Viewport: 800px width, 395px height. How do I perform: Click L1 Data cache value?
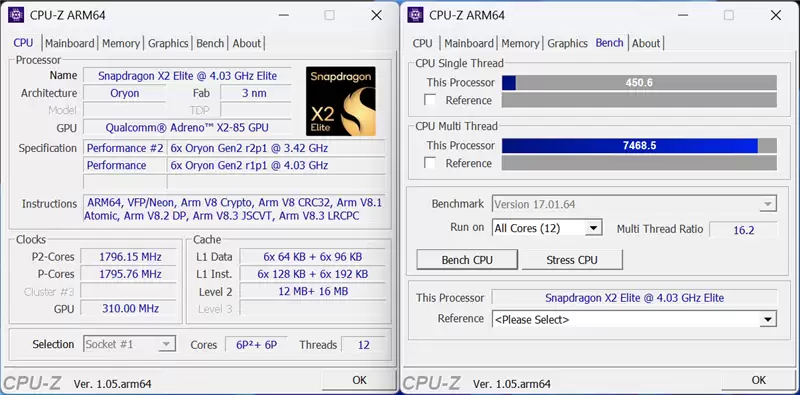(x=313, y=256)
